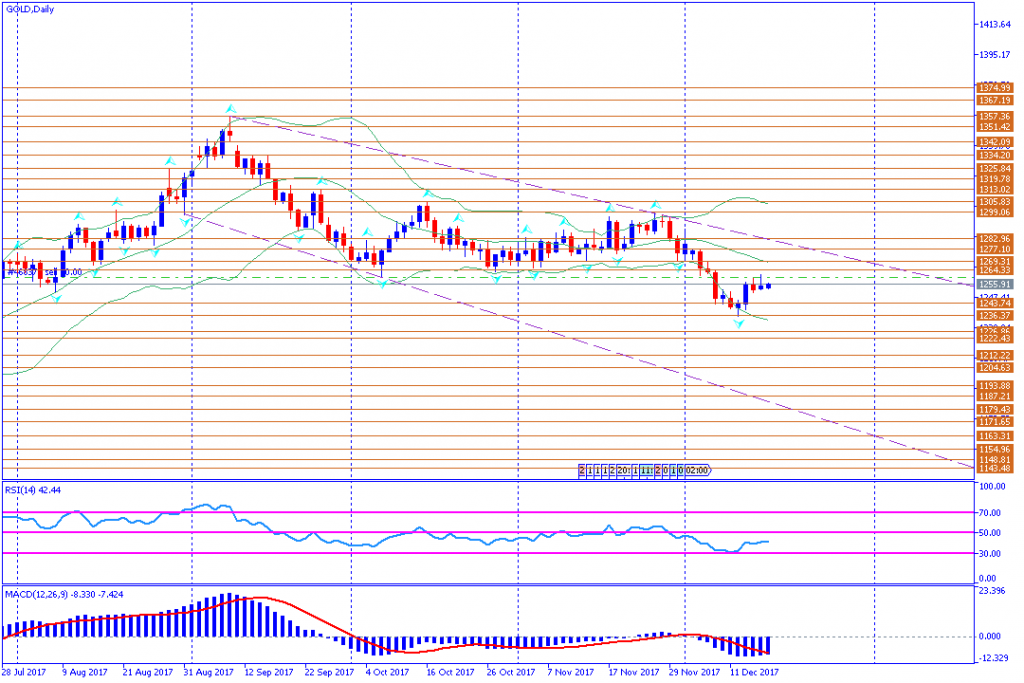1024x683 pixels.
Task: Click the RSI(14) 42.44 indicator label
Action: coord(33,491)
